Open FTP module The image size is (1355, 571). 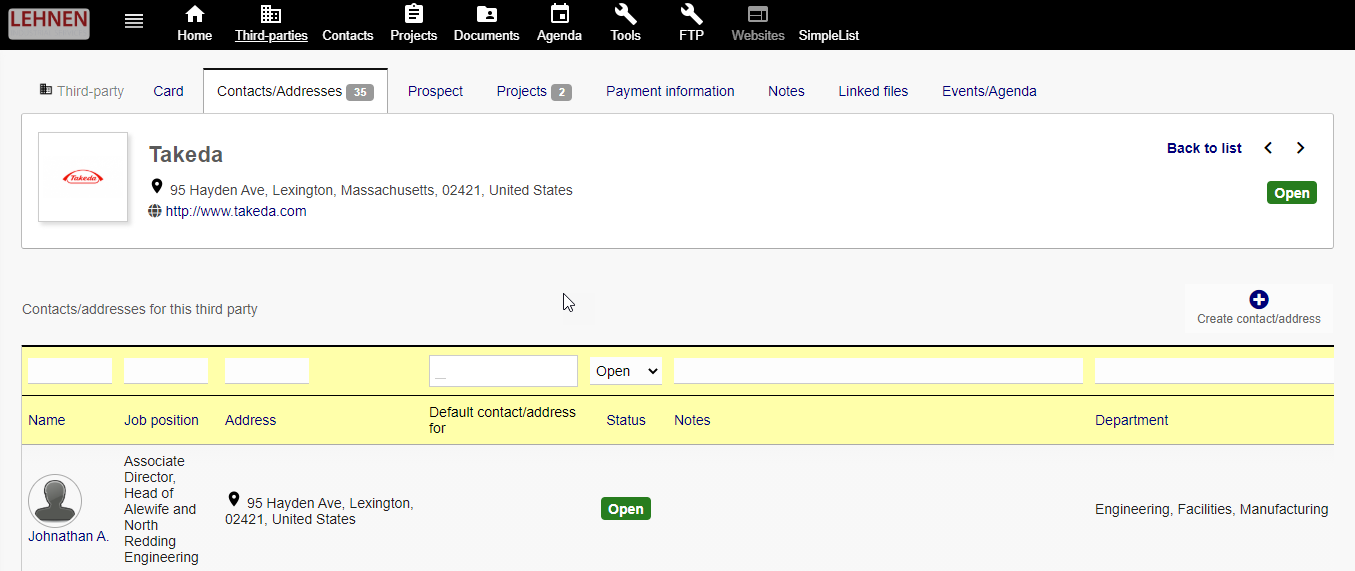(692, 24)
